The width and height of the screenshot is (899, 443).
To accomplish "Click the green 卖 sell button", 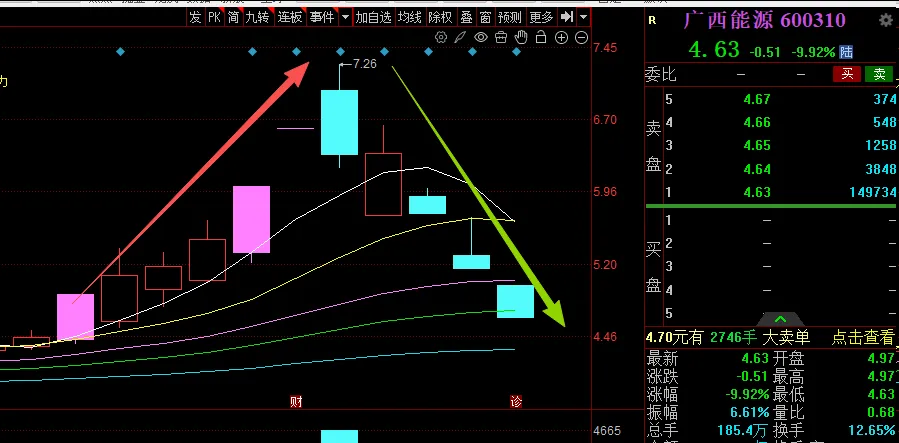I will [x=879, y=74].
